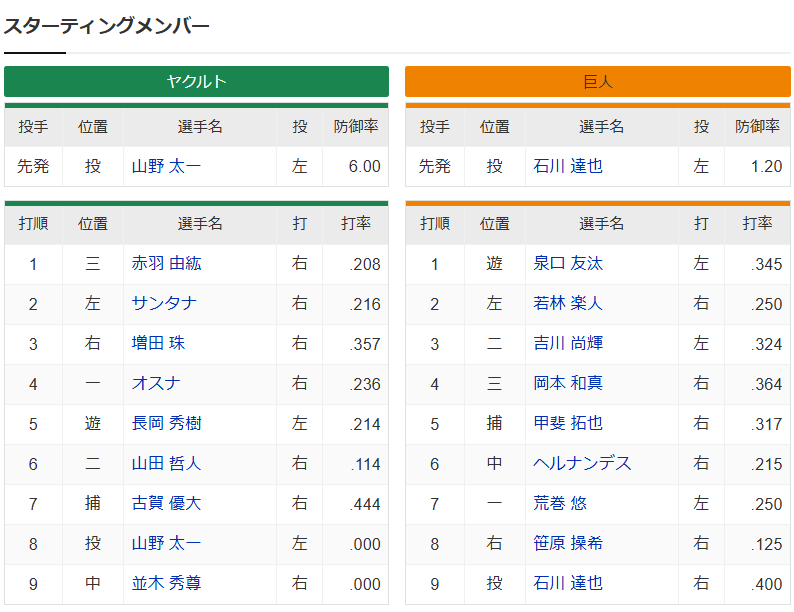Click the green ヤクルト team header
Viewport: 794px width, 612px height.
click(196, 82)
